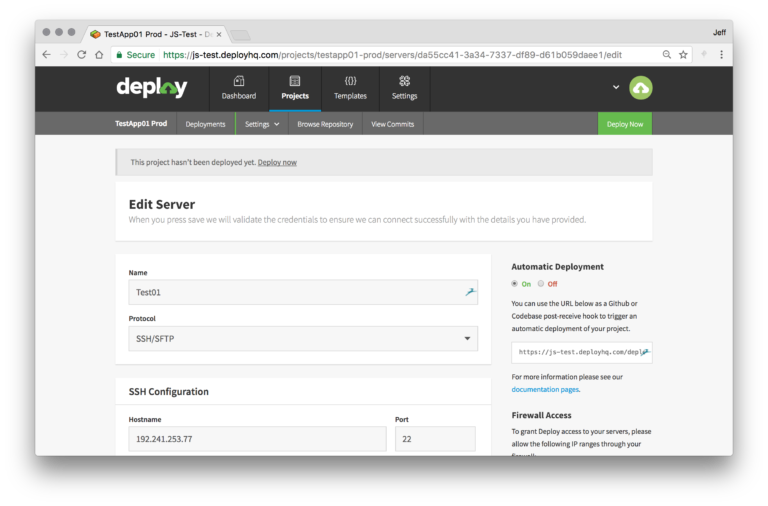Switch to the Deployments tab
This screenshot has height=506, width=768.
point(205,124)
